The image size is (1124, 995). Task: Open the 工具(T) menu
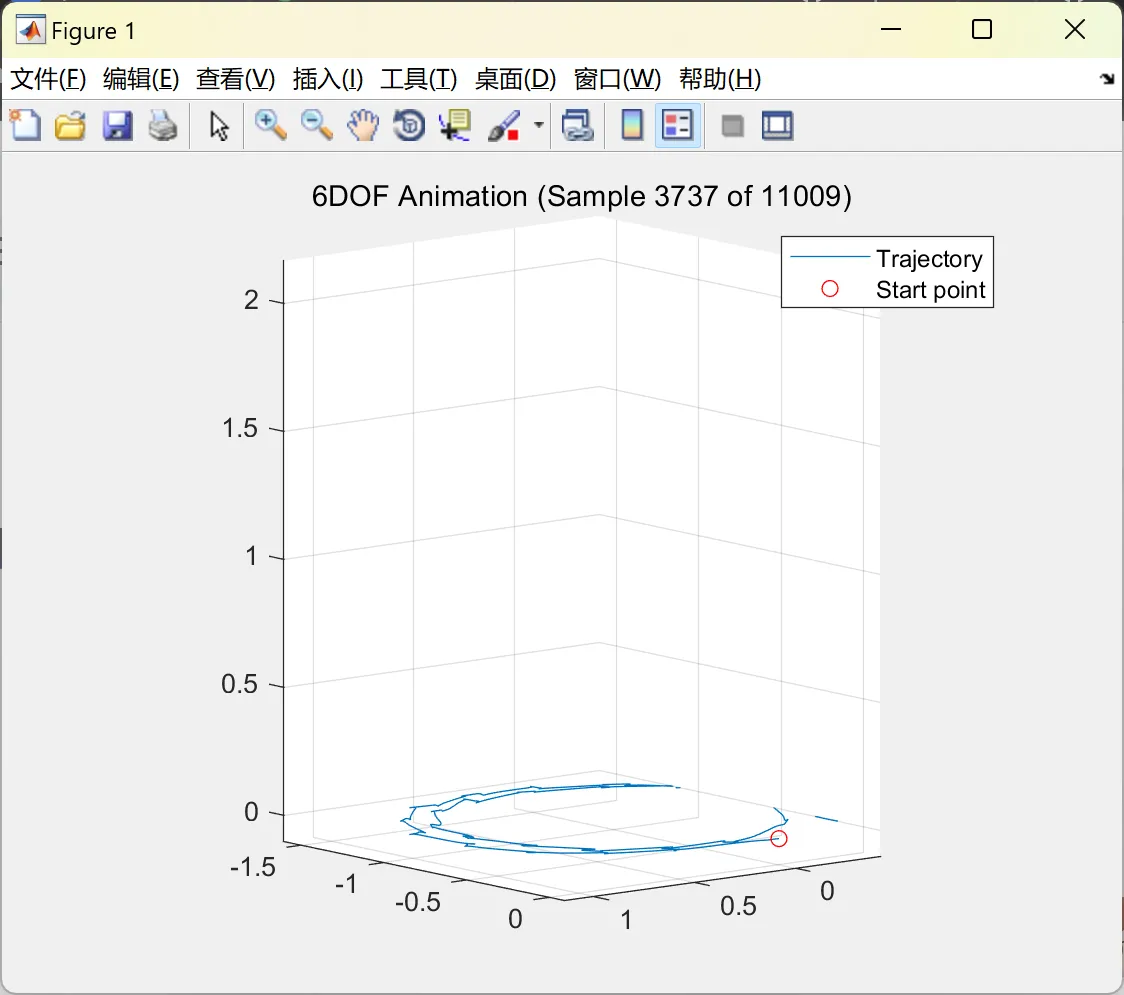[x=418, y=79]
